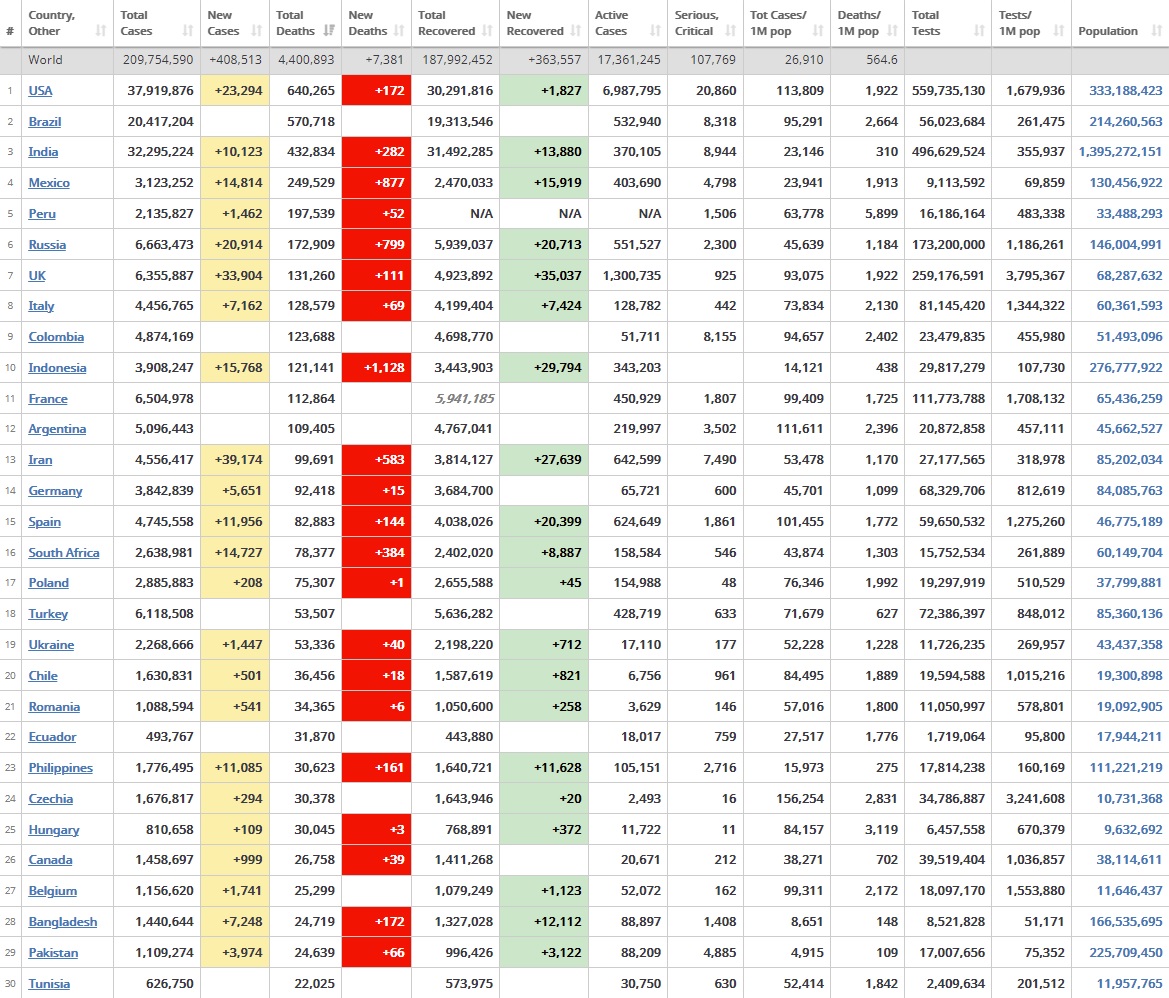Open the Chile country link
The height and width of the screenshot is (998, 1169).
coord(43,676)
